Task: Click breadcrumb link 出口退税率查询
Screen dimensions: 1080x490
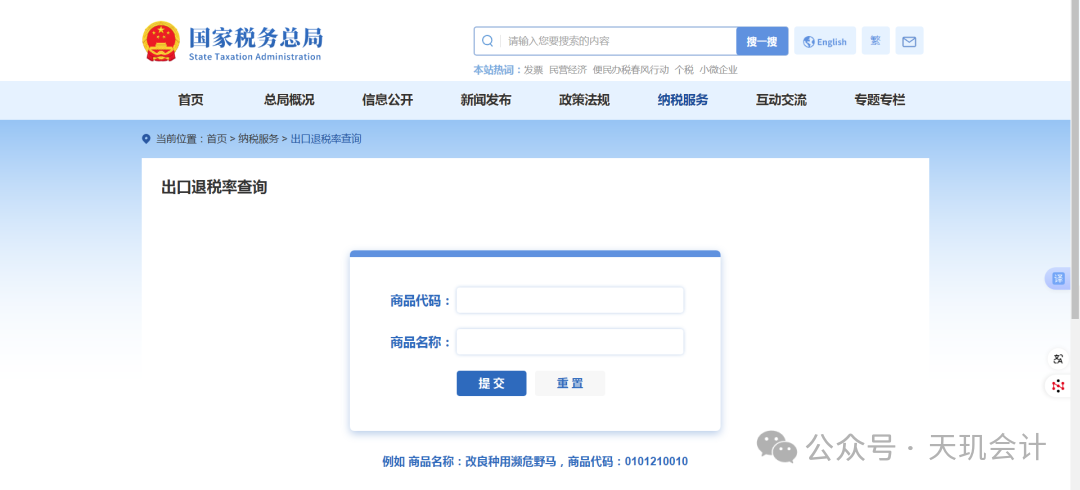Action: tap(326, 139)
